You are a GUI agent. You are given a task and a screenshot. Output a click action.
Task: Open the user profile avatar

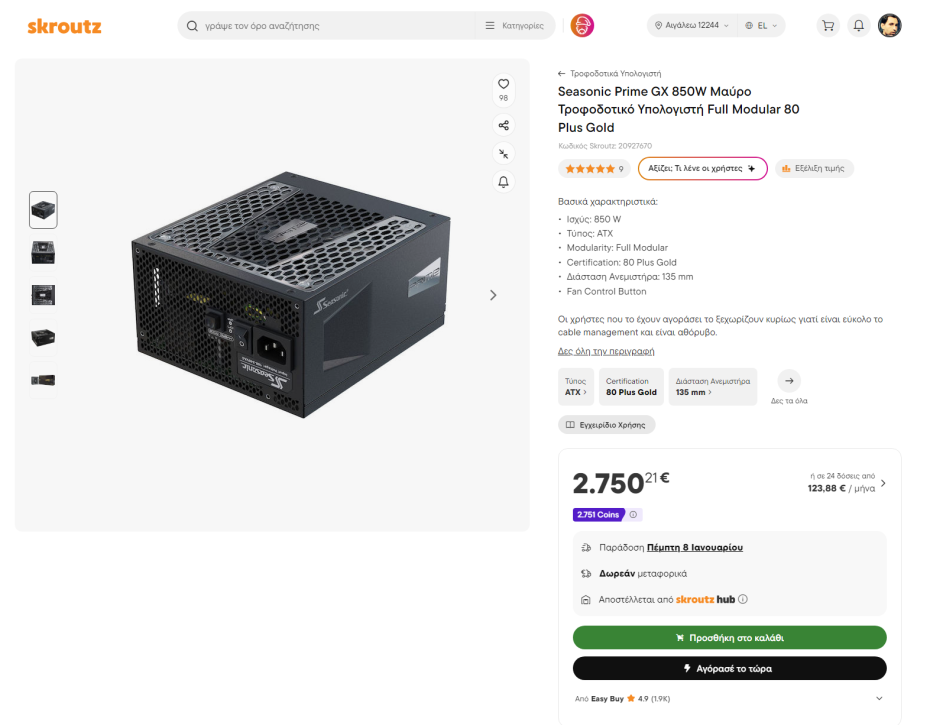pyautogui.click(x=889, y=26)
